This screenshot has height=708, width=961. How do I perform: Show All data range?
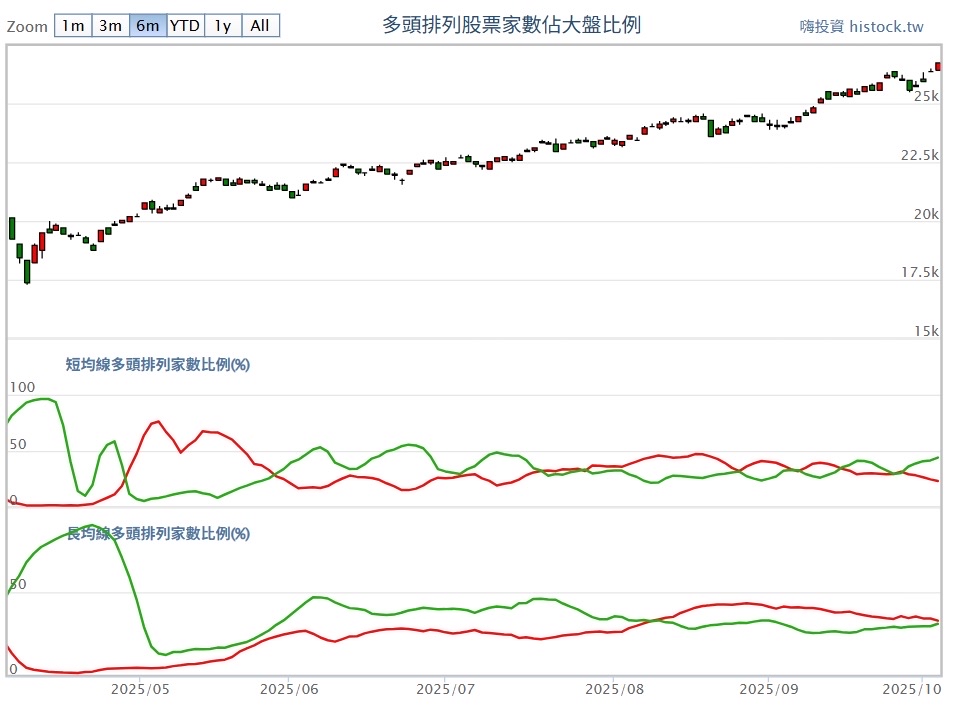[x=260, y=26]
